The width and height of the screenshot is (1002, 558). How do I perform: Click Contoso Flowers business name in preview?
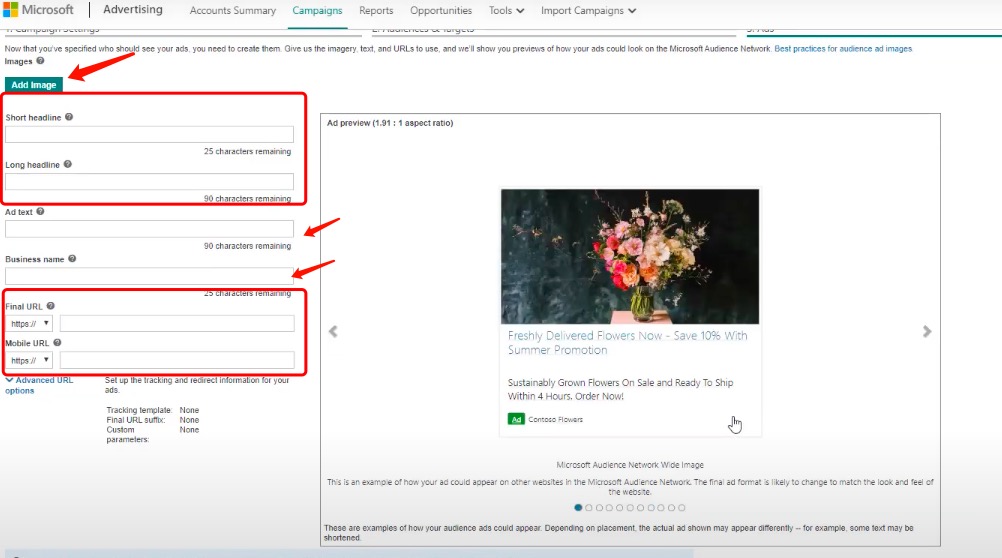pyautogui.click(x=555, y=419)
